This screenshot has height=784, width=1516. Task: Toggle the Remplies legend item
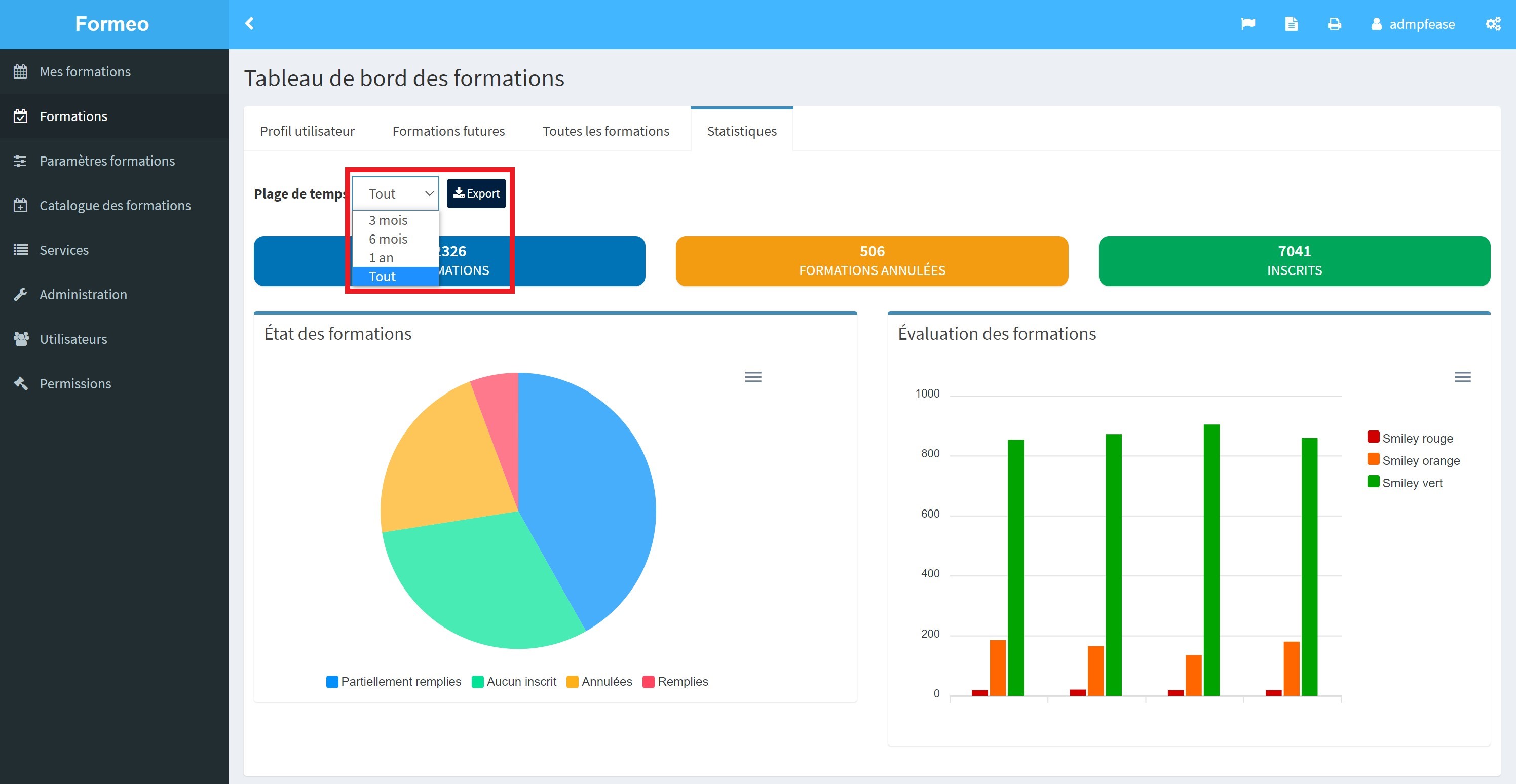675,682
